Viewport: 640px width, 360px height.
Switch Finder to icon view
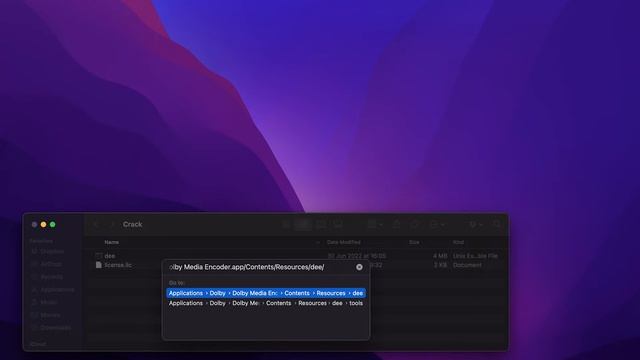[x=286, y=224]
